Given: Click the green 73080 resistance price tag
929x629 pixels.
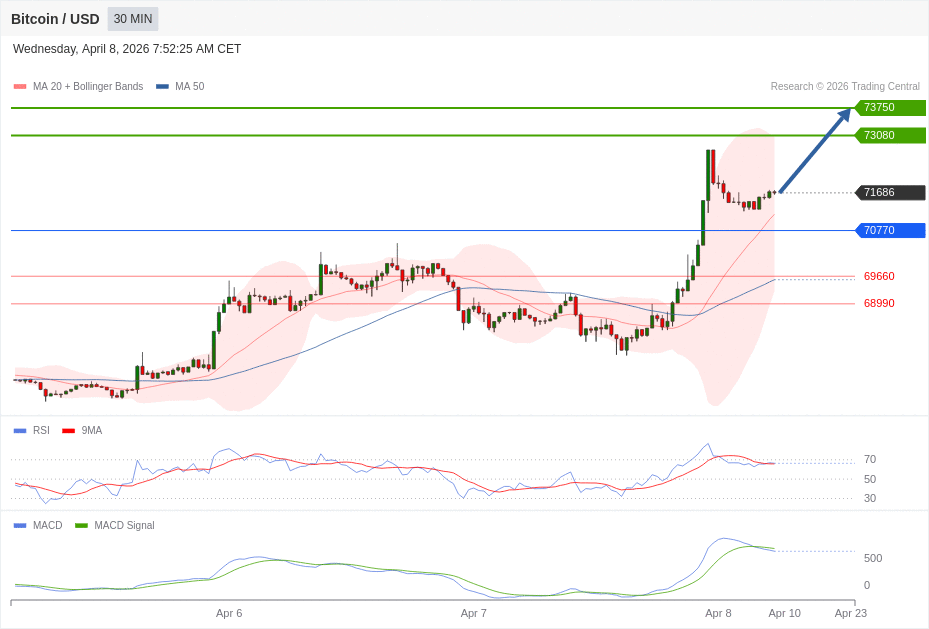Looking at the screenshot, I should 889,136.
